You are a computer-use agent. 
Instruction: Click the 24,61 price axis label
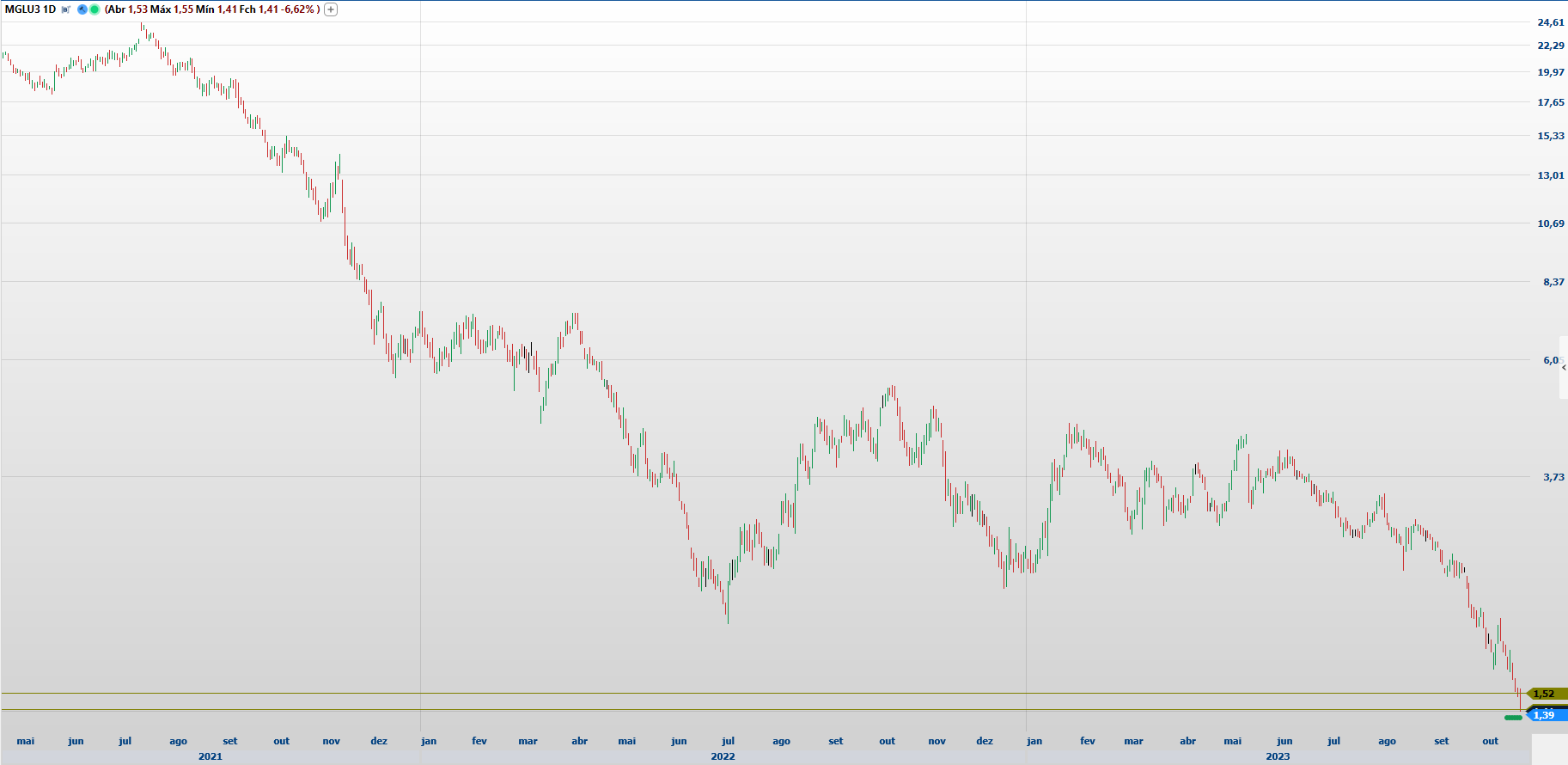point(1550,22)
